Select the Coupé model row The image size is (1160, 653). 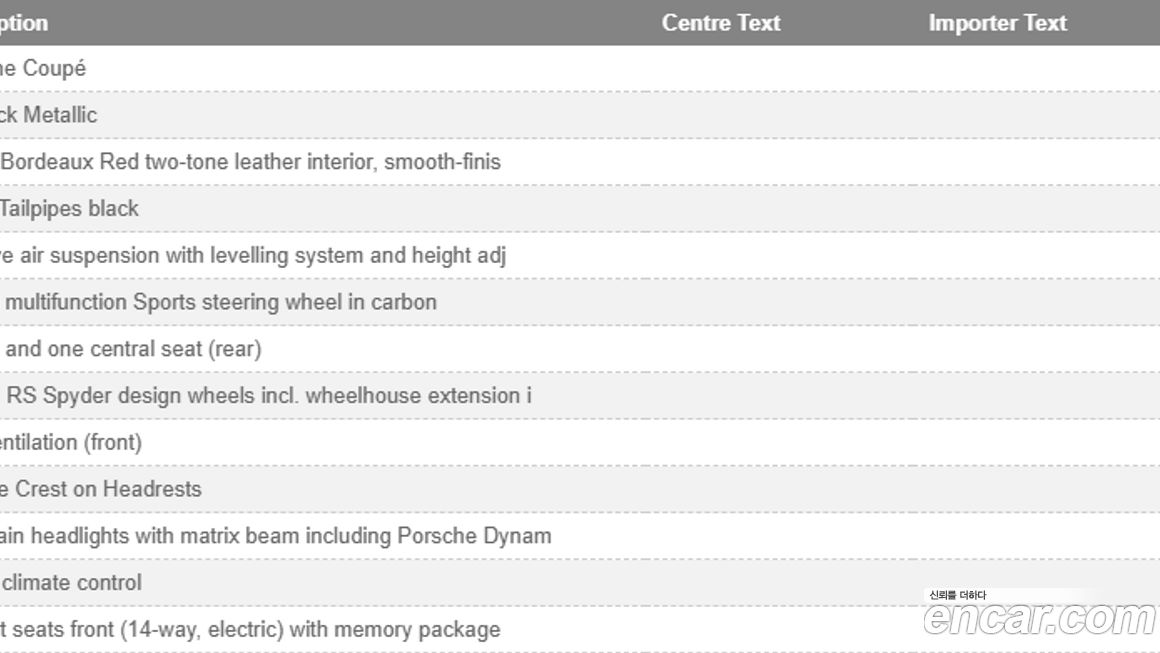coord(43,69)
